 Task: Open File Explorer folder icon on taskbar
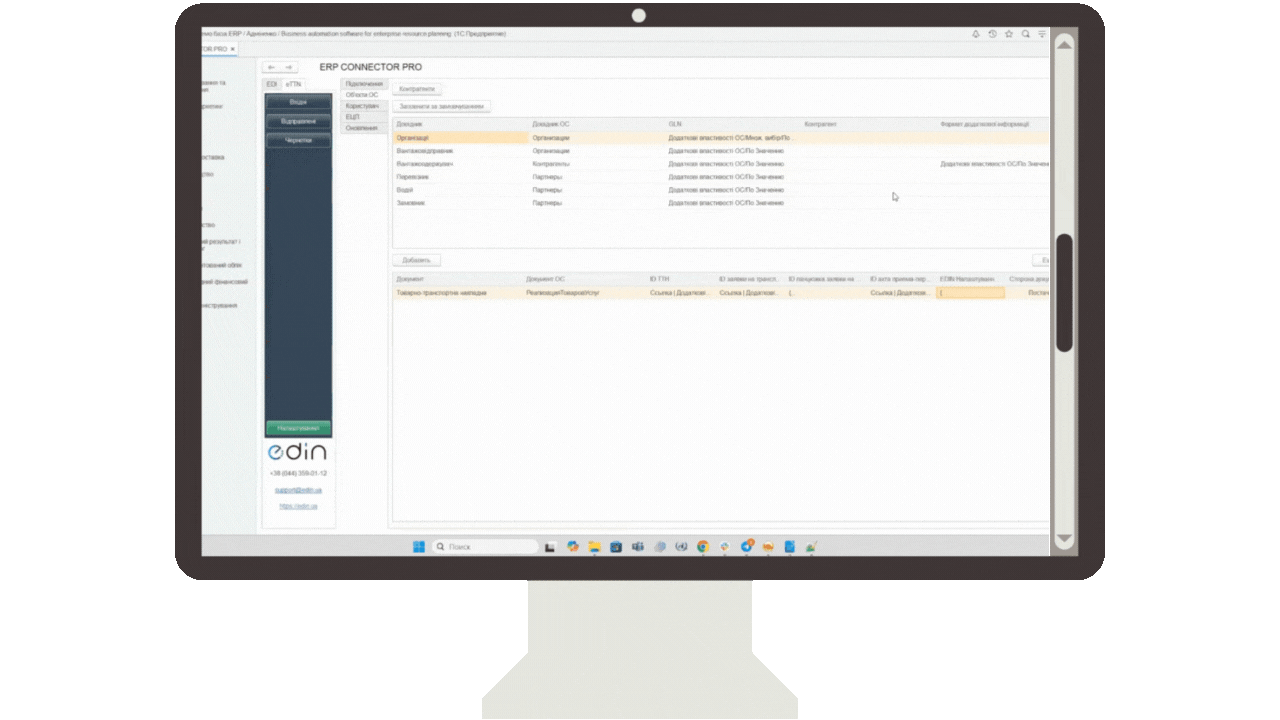click(594, 547)
